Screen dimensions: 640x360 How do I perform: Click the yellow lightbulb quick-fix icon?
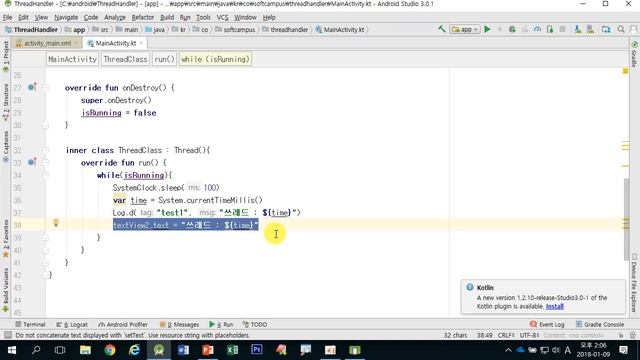(56, 222)
